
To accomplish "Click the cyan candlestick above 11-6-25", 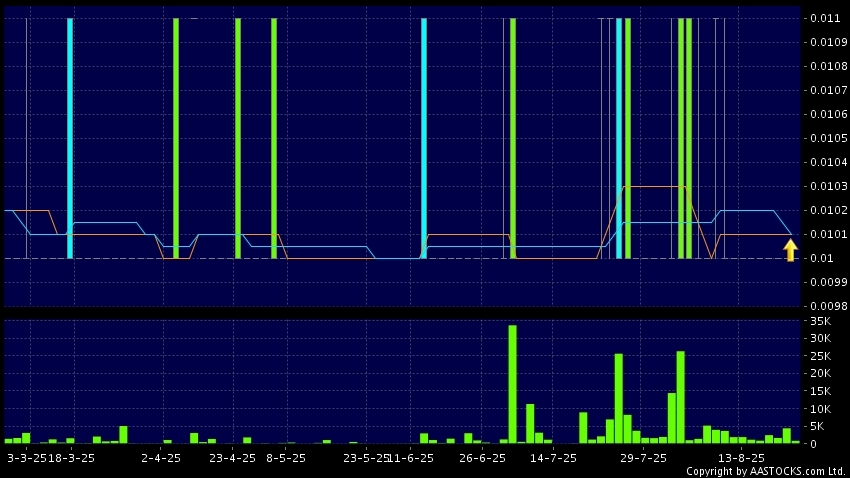I will click(x=424, y=138).
